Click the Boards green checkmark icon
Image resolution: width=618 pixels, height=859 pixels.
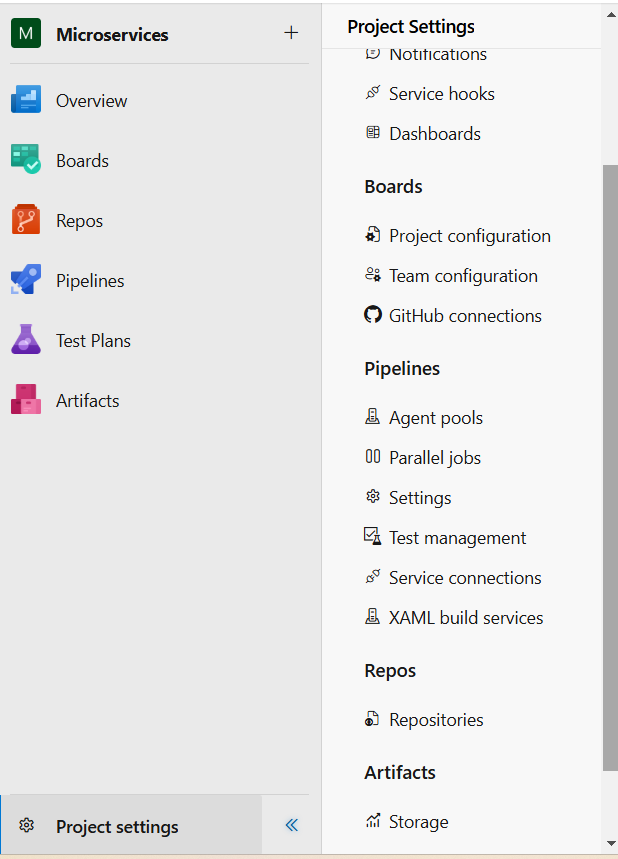point(26,159)
